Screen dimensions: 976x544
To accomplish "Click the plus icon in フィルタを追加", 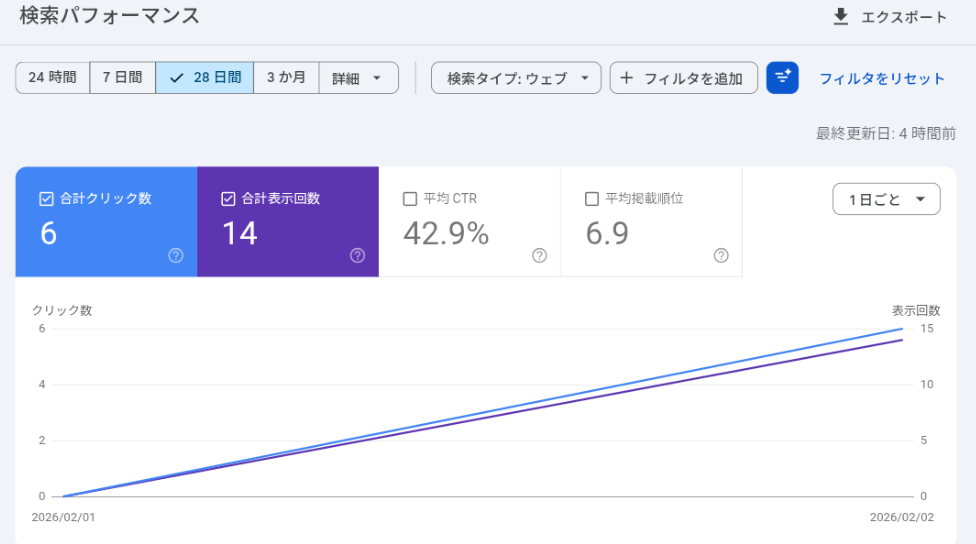I will 627,78.
